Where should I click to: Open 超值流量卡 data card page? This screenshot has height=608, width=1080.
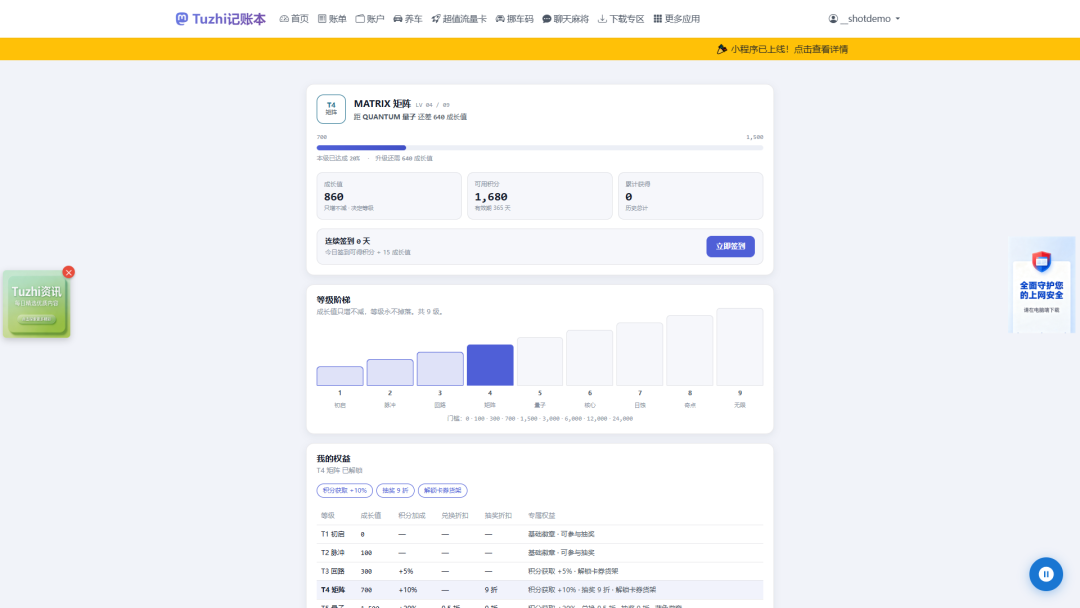click(x=459, y=19)
